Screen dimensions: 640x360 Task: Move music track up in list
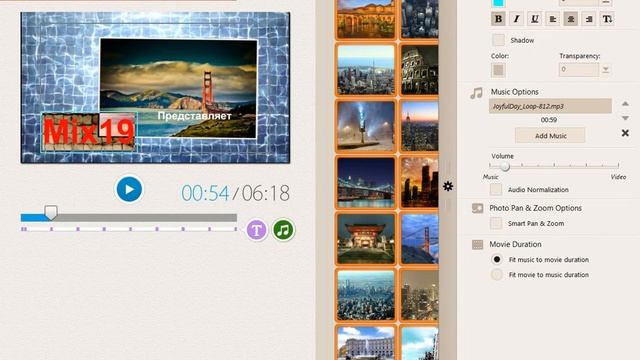point(625,104)
